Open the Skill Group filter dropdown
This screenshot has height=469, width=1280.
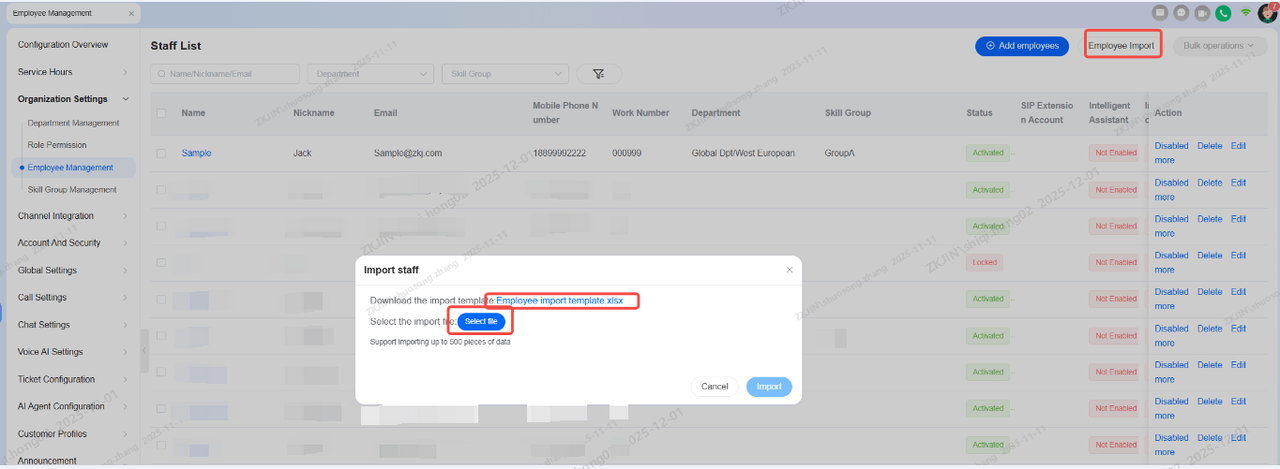point(505,74)
